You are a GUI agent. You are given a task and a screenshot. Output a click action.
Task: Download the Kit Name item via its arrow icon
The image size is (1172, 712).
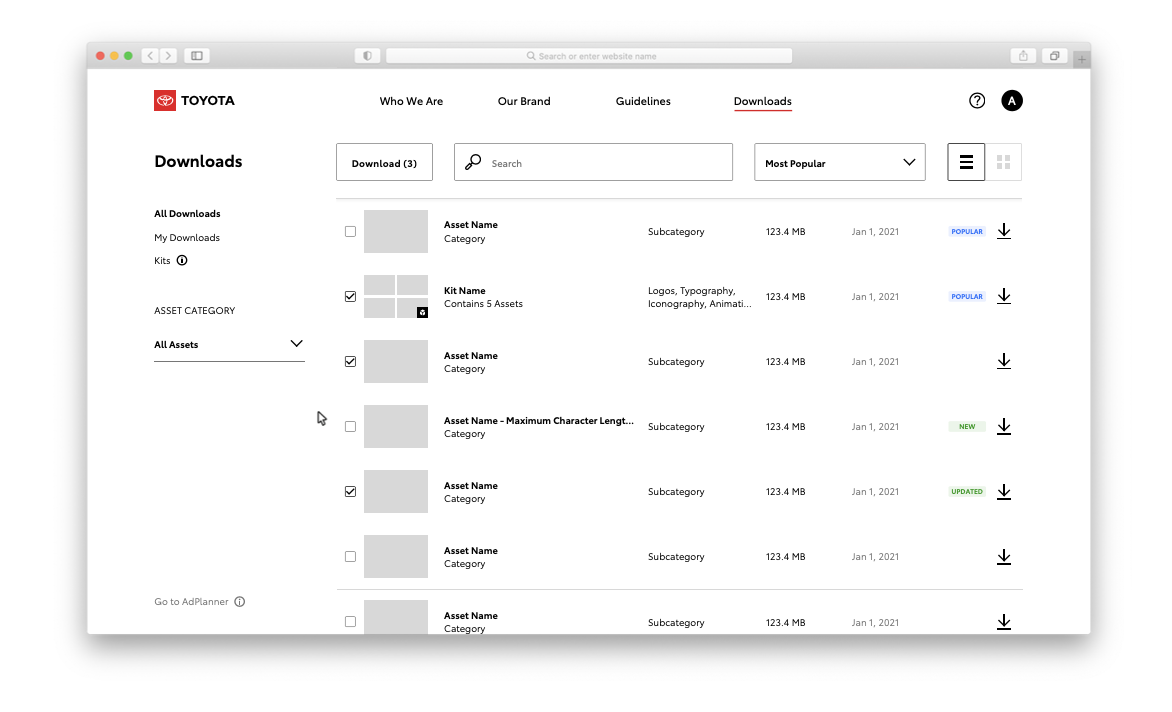coord(1004,297)
